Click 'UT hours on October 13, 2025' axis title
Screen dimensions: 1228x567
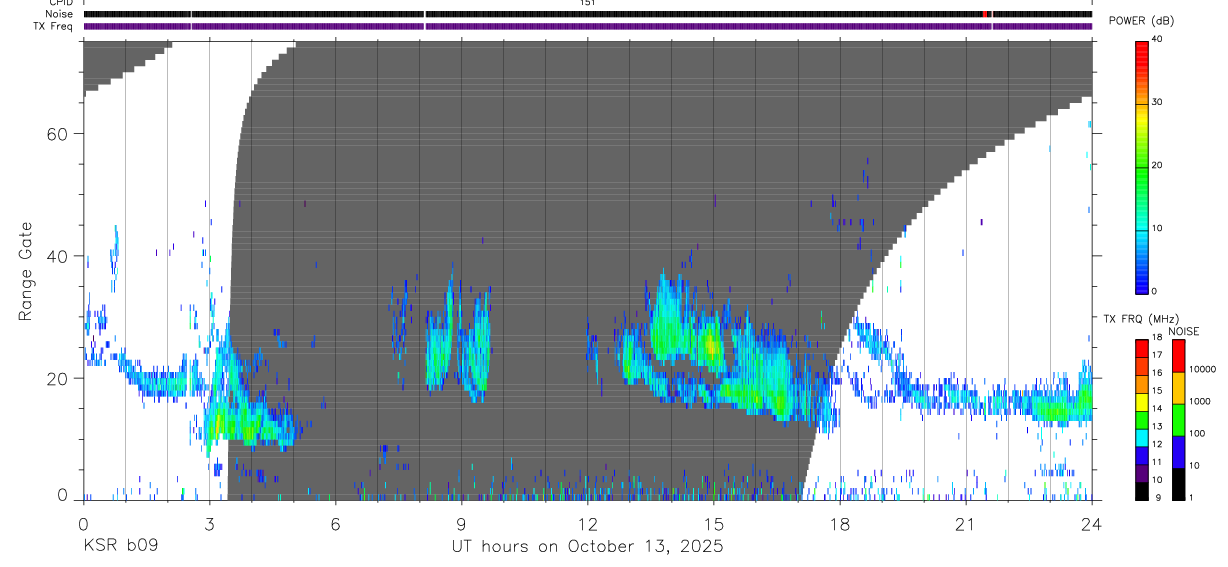click(587, 546)
